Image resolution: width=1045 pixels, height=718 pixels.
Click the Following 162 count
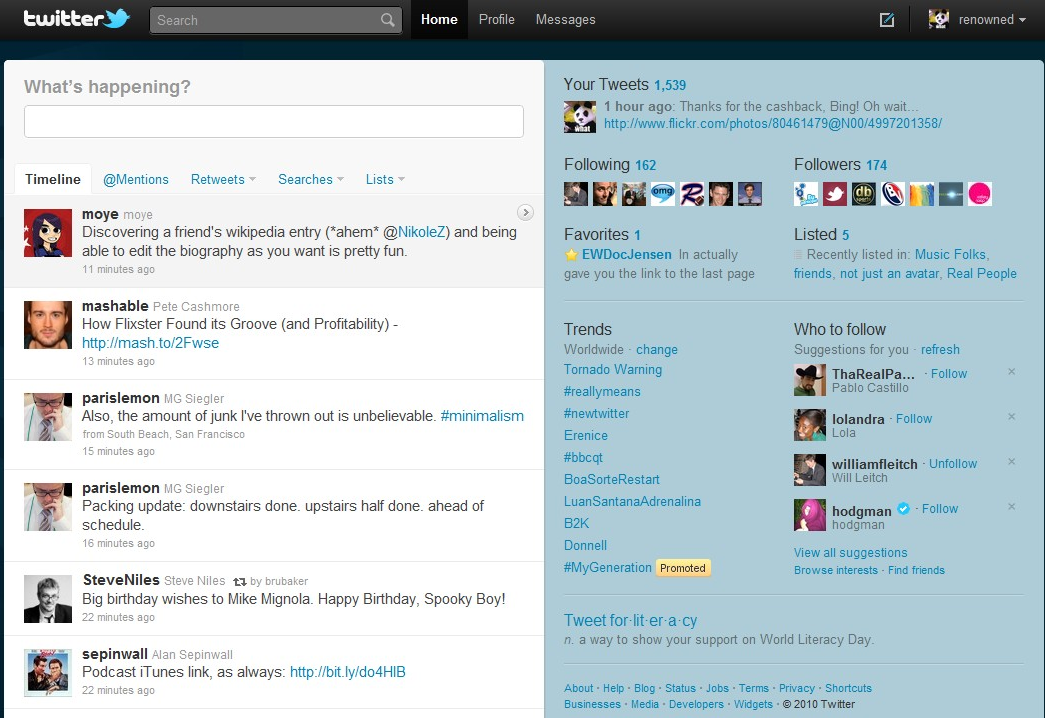pyautogui.click(x=646, y=165)
